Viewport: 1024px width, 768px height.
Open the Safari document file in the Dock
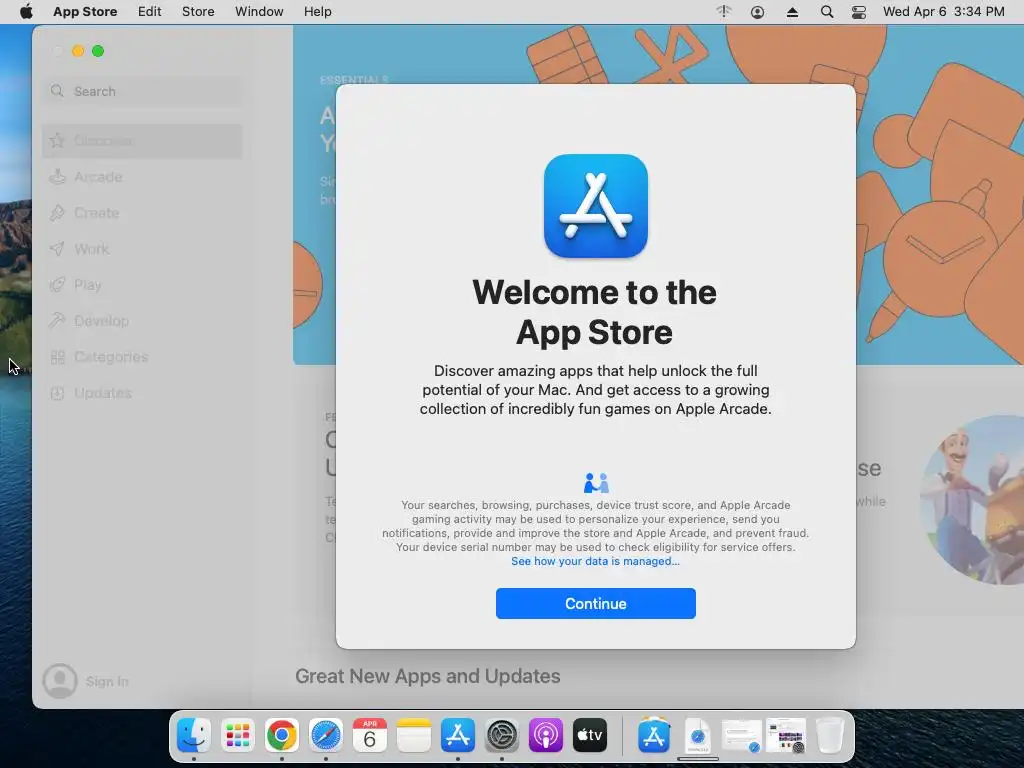point(697,736)
